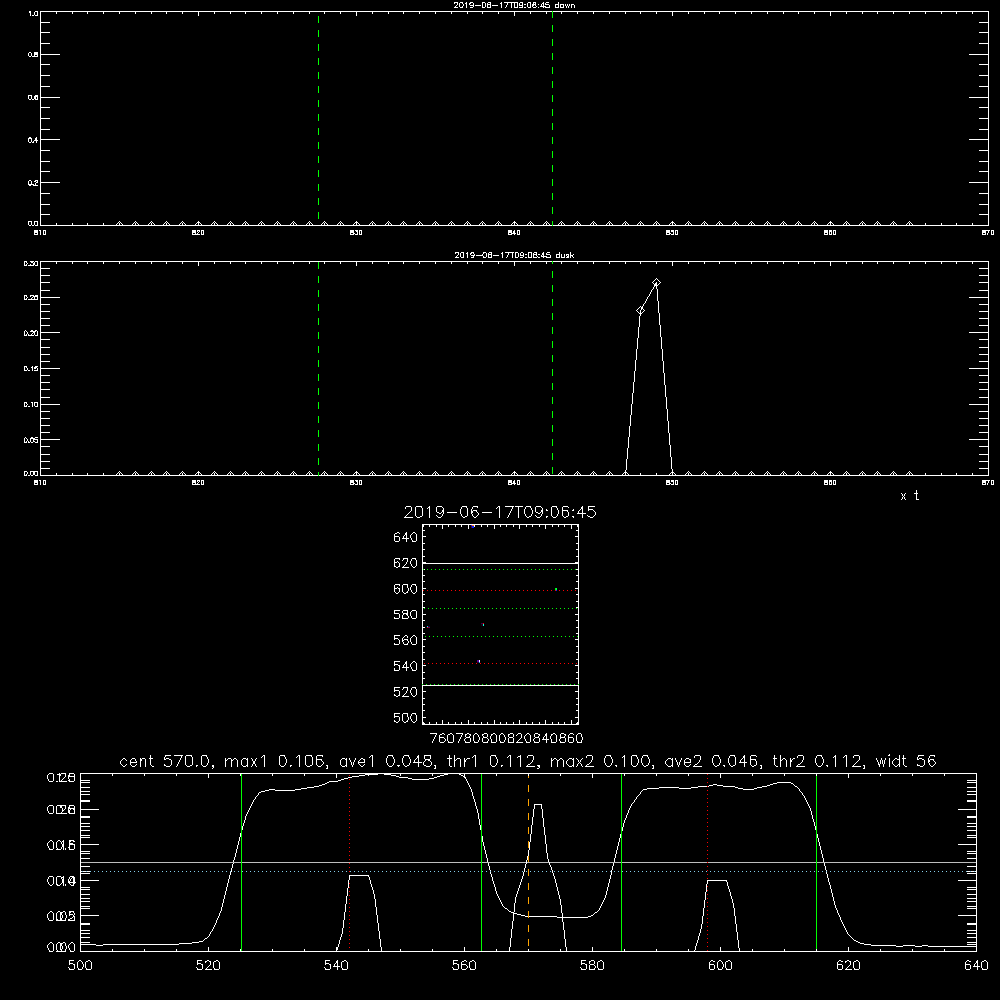Viewport: 1000px width, 1000px height.
Task: Click the orange dashed center line at 570
Action: [528, 861]
